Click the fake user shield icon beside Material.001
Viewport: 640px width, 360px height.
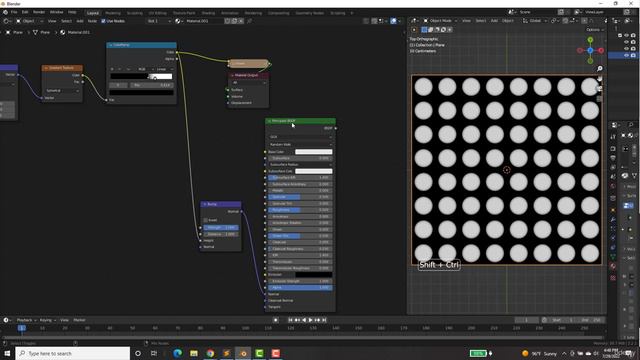228,21
